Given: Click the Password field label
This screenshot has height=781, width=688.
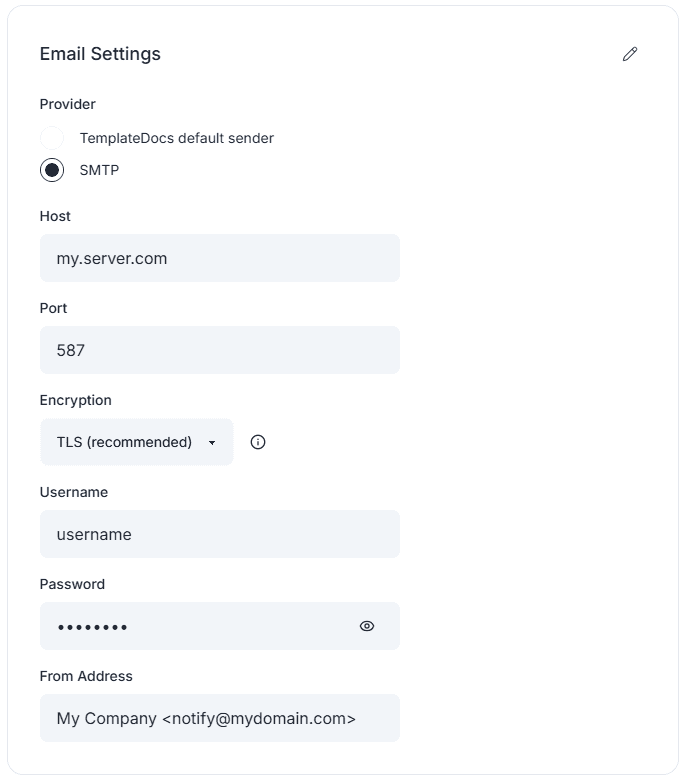Looking at the screenshot, I should click(x=72, y=584).
